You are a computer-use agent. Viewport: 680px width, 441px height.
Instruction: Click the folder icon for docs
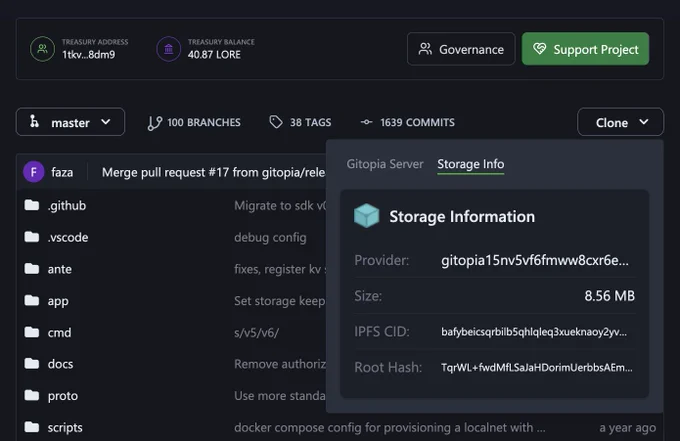pos(32,363)
